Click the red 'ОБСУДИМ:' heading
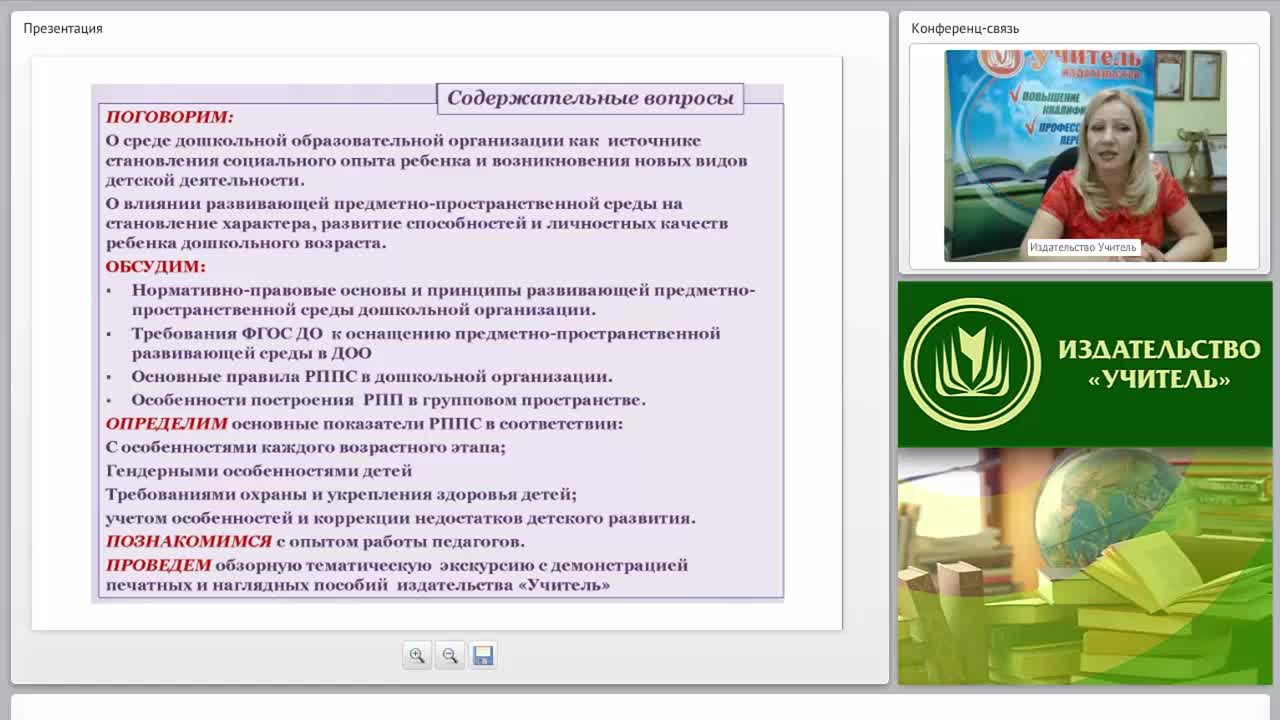1280x720 pixels. click(156, 267)
